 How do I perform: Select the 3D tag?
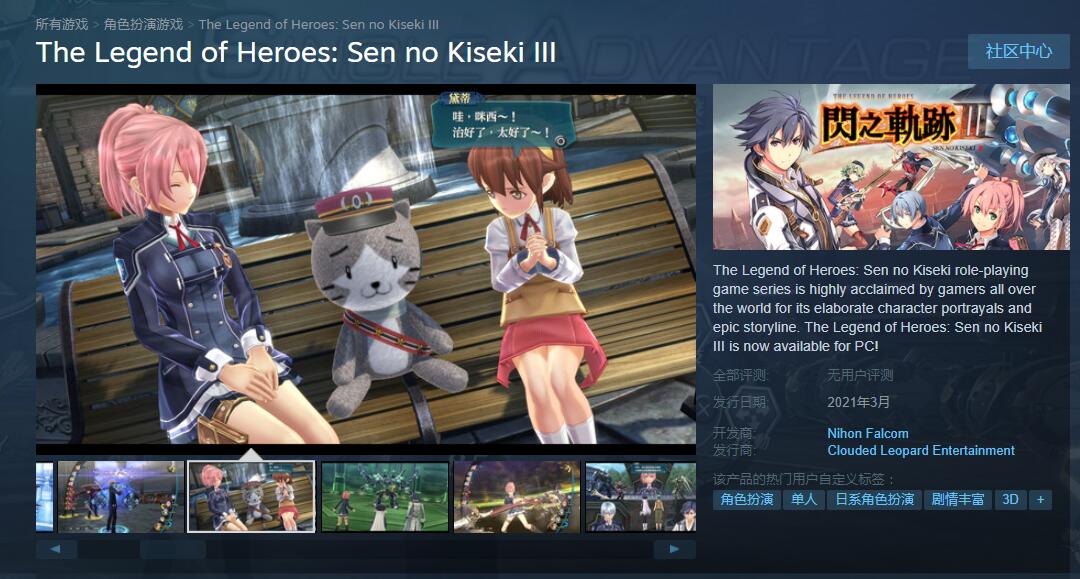[1010, 500]
